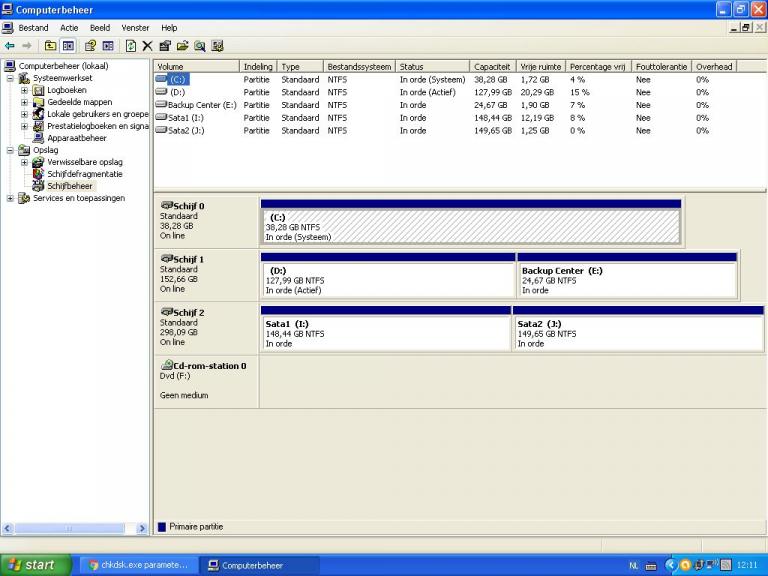Click the Up one level folder icon
The image size is (768, 576).
point(50,45)
